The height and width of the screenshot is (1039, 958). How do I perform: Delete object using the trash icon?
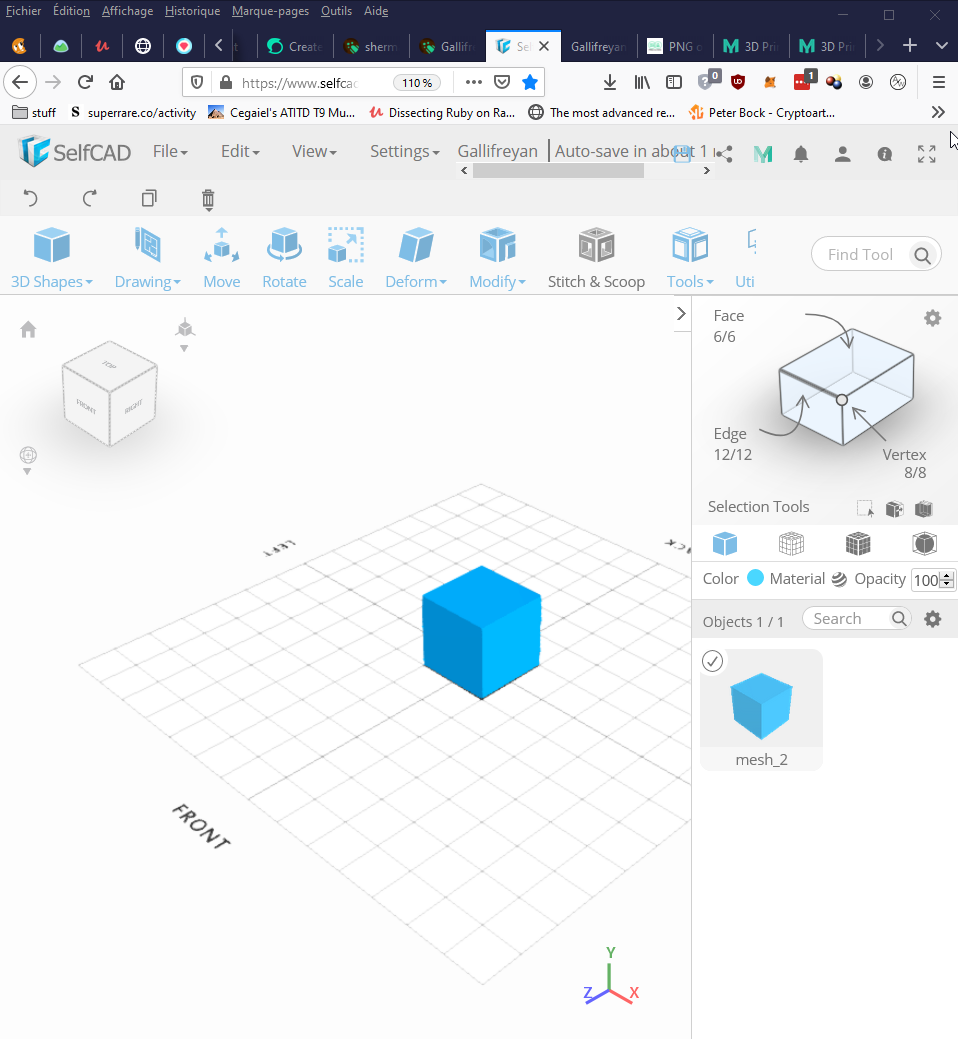point(208,199)
